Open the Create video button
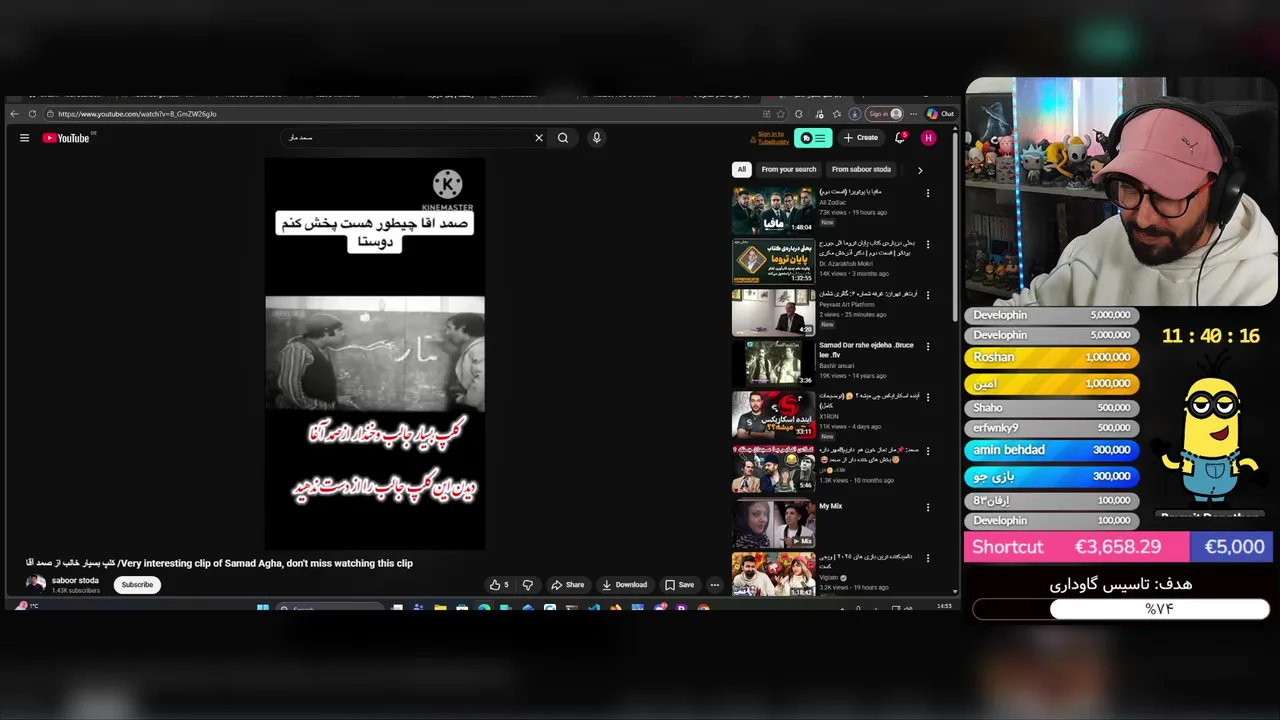Image resolution: width=1280 pixels, height=720 pixels. tap(860, 138)
